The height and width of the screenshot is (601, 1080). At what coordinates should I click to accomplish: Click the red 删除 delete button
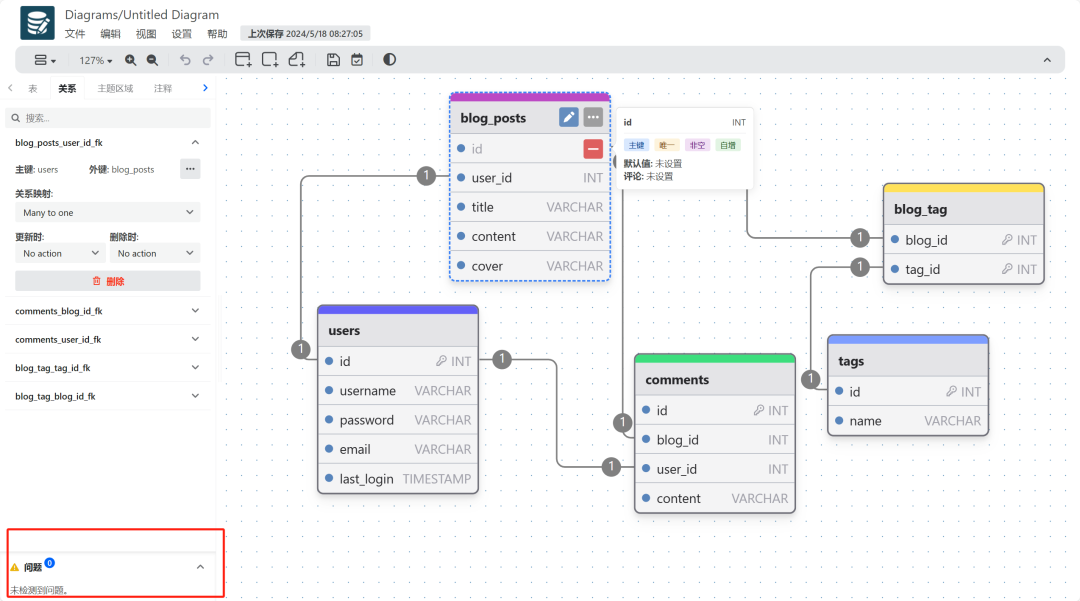(108, 281)
